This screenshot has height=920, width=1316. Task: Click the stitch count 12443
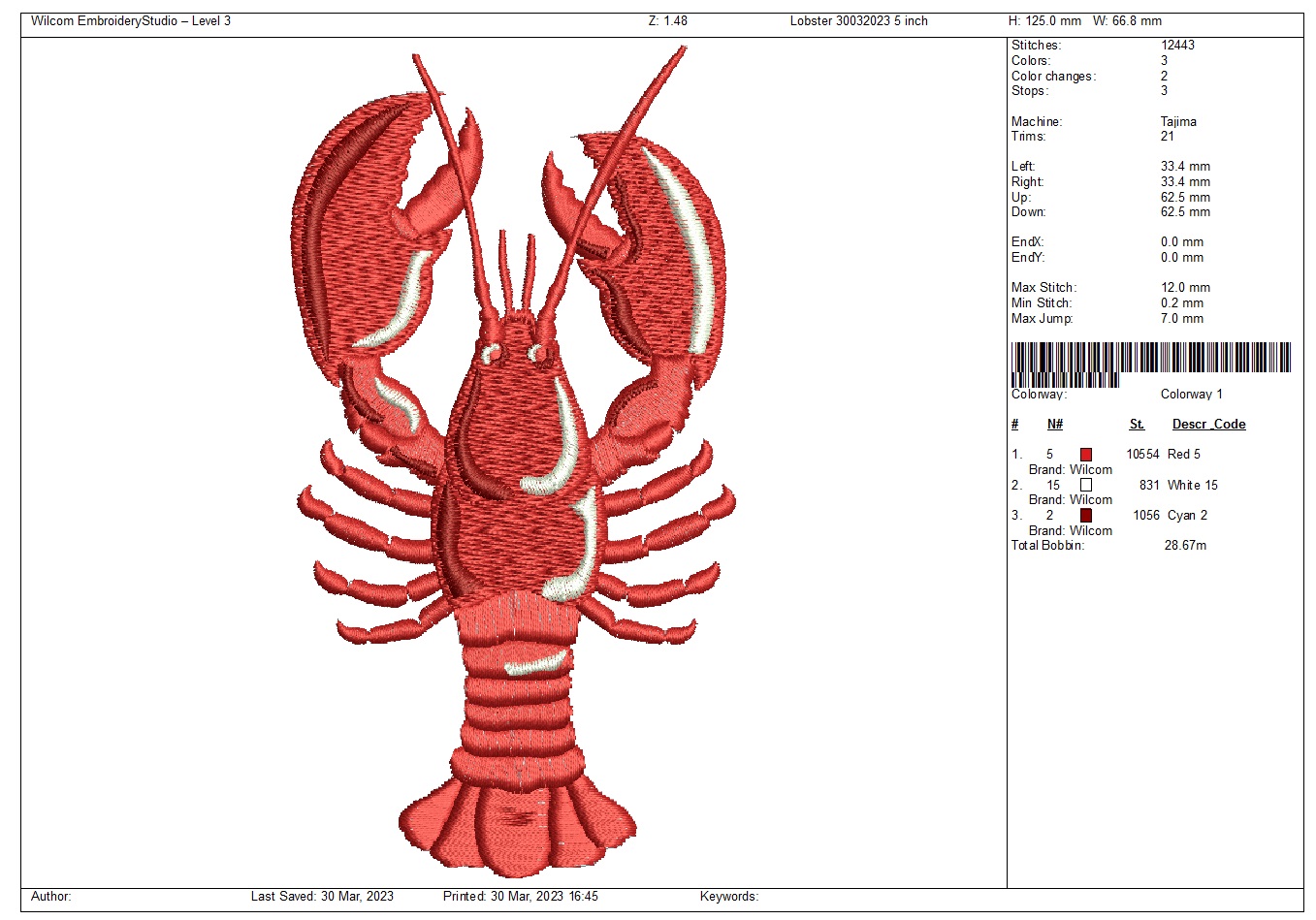pos(1177,46)
